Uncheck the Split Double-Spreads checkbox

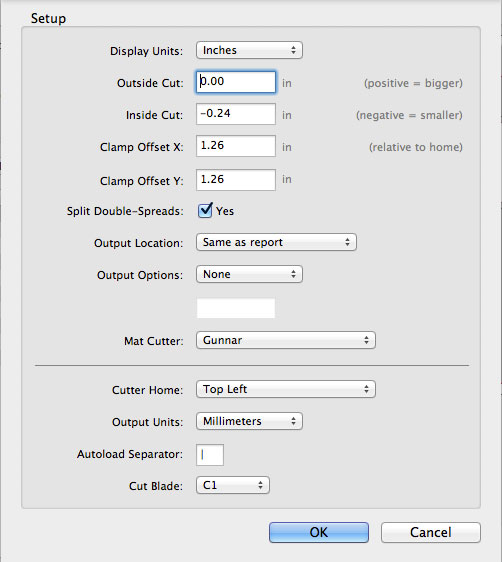(205, 210)
